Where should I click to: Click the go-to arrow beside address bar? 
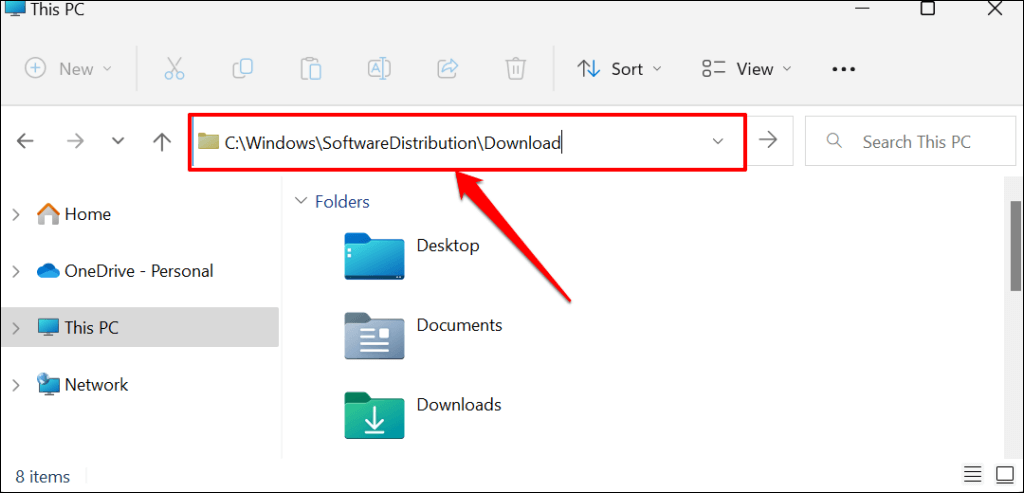point(769,140)
